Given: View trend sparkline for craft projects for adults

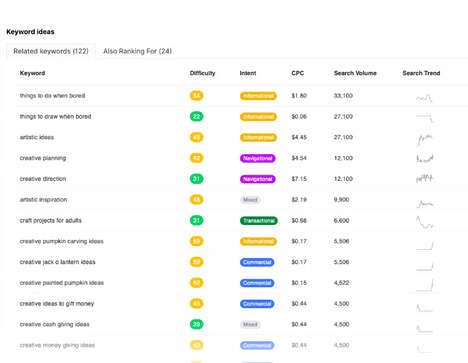Looking at the screenshot, I should click(424, 222).
